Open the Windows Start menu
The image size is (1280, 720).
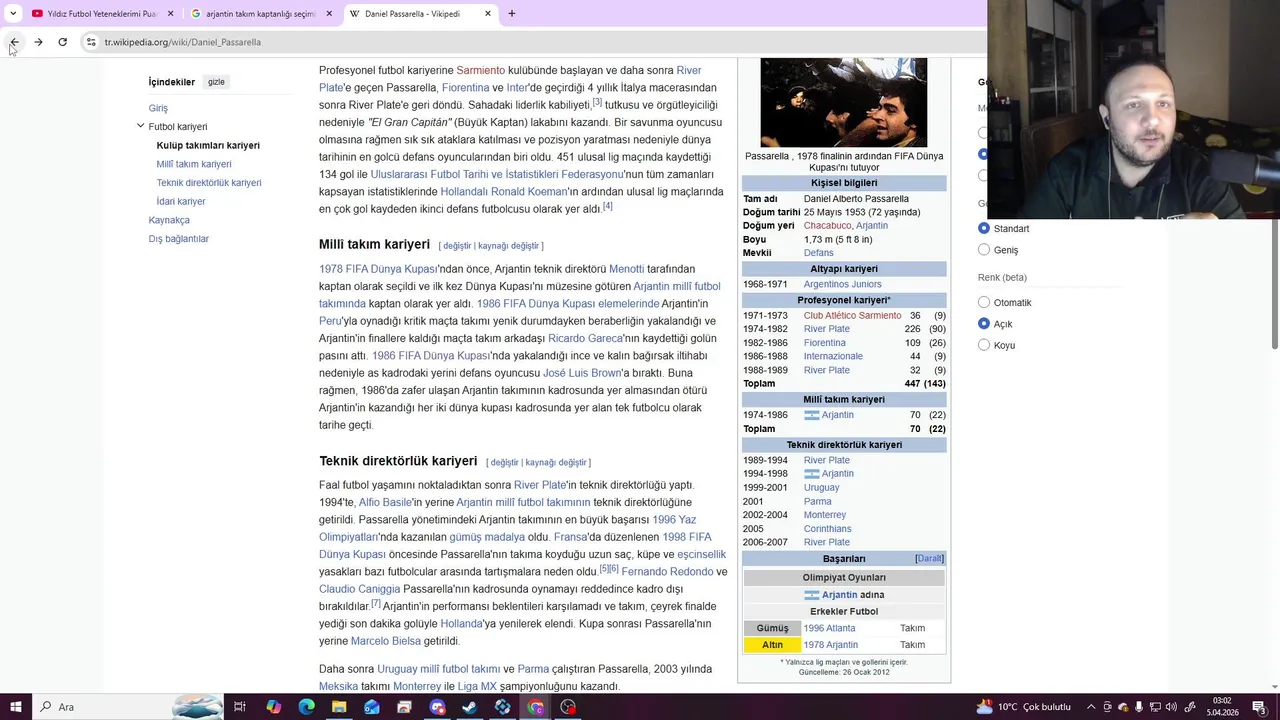[14, 707]
